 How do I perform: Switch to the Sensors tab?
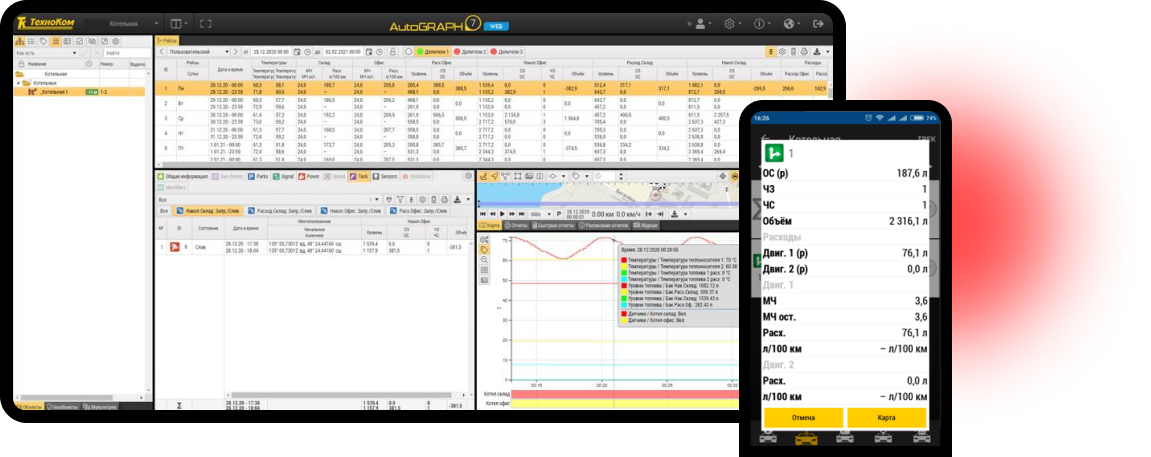[x=384, y=175]
